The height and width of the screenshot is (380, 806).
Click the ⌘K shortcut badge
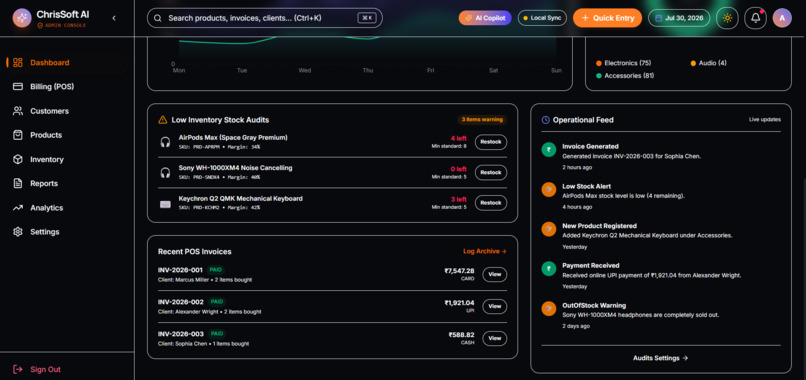367,18
